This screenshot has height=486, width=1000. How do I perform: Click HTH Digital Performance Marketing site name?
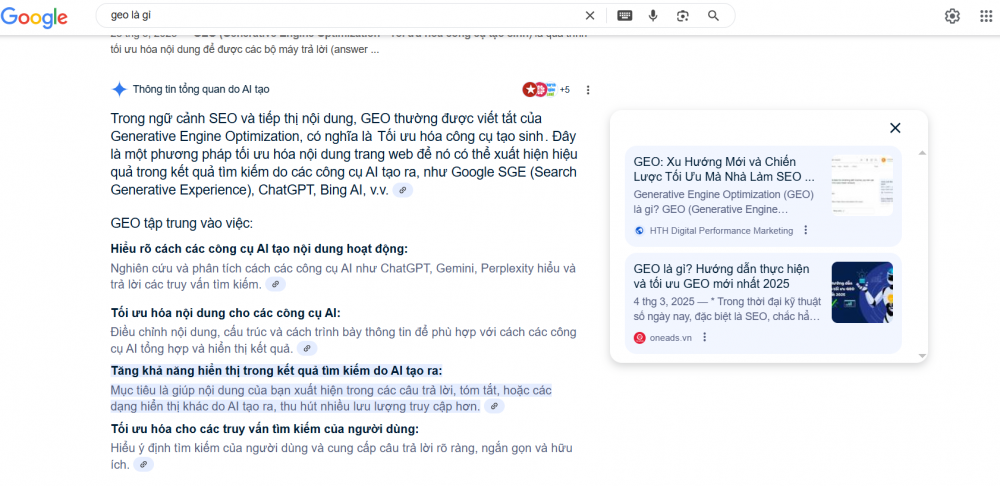click(x=721, y=231)
